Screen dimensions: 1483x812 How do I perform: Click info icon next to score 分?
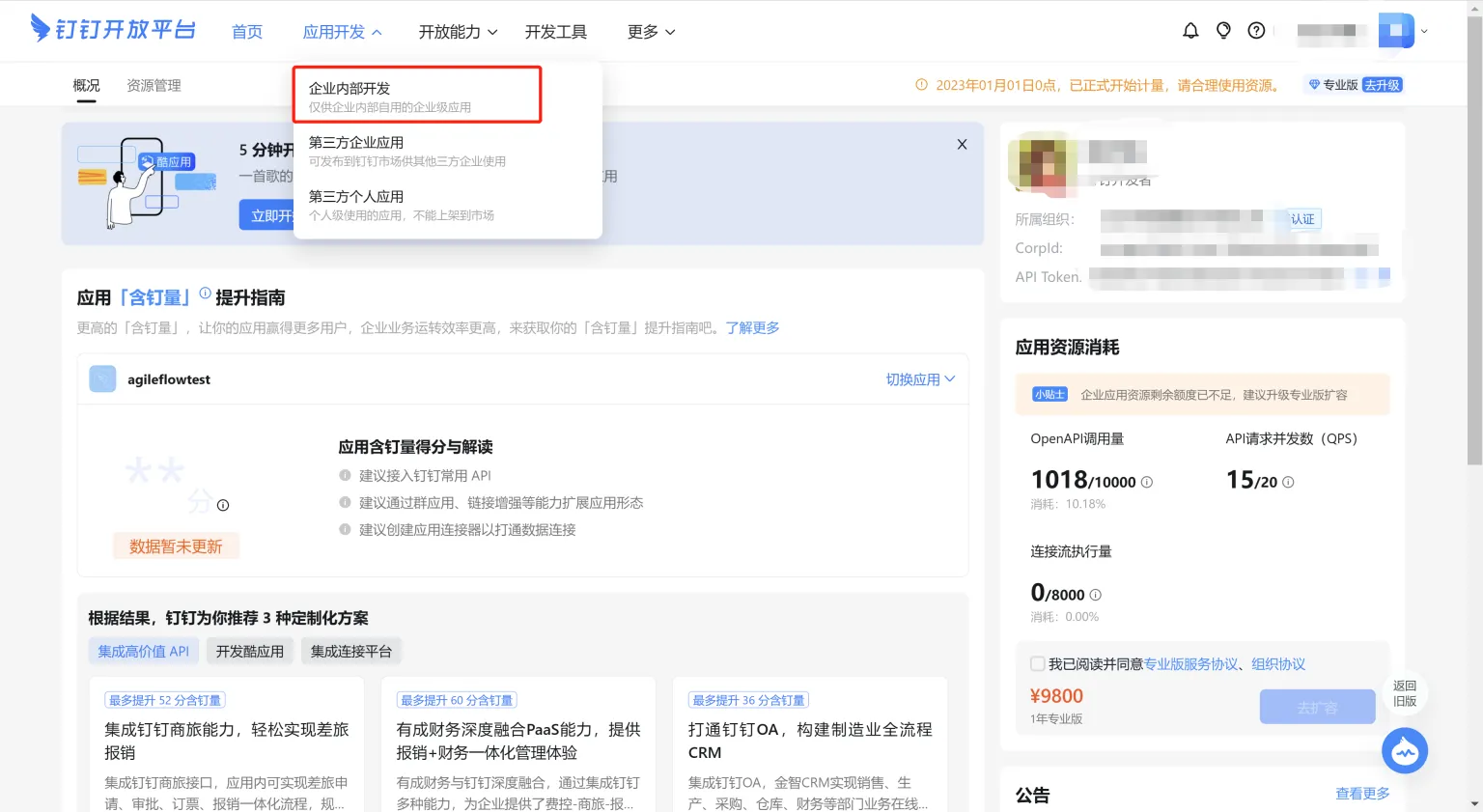pos(223,505)
